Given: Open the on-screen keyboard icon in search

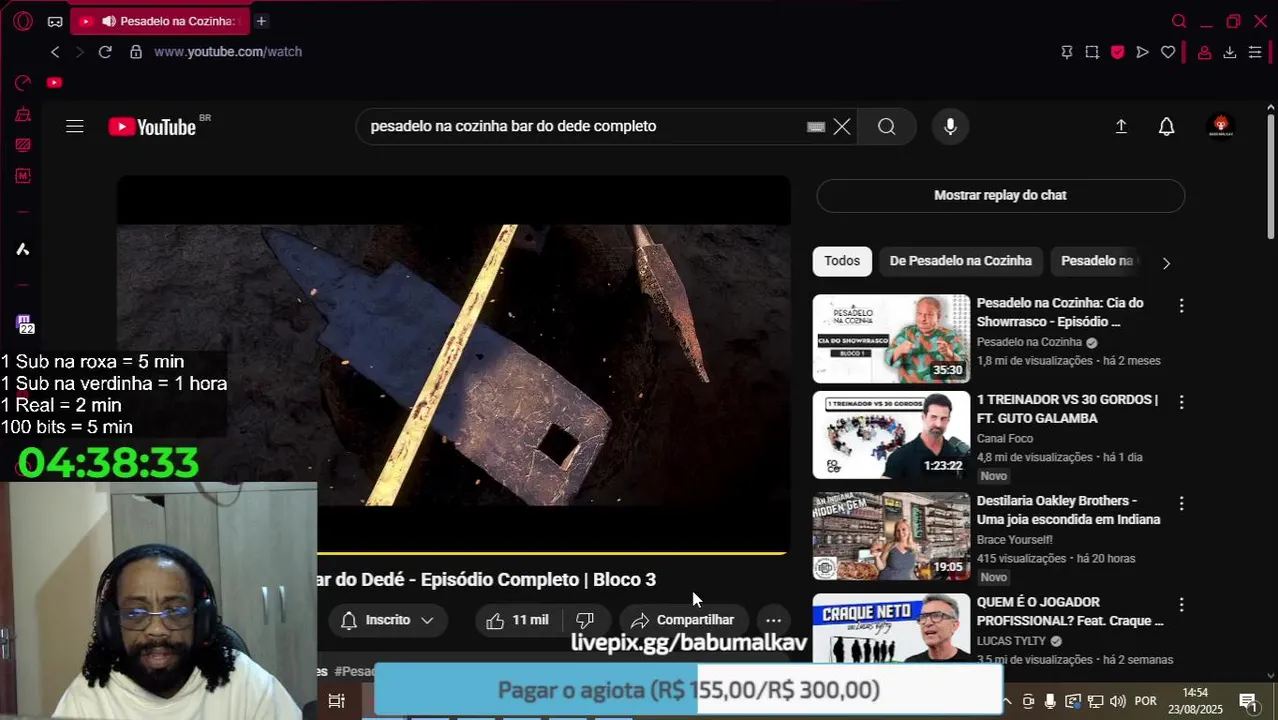Looking at the screenshot, I should pyautogui.click(x=816, y=126).
